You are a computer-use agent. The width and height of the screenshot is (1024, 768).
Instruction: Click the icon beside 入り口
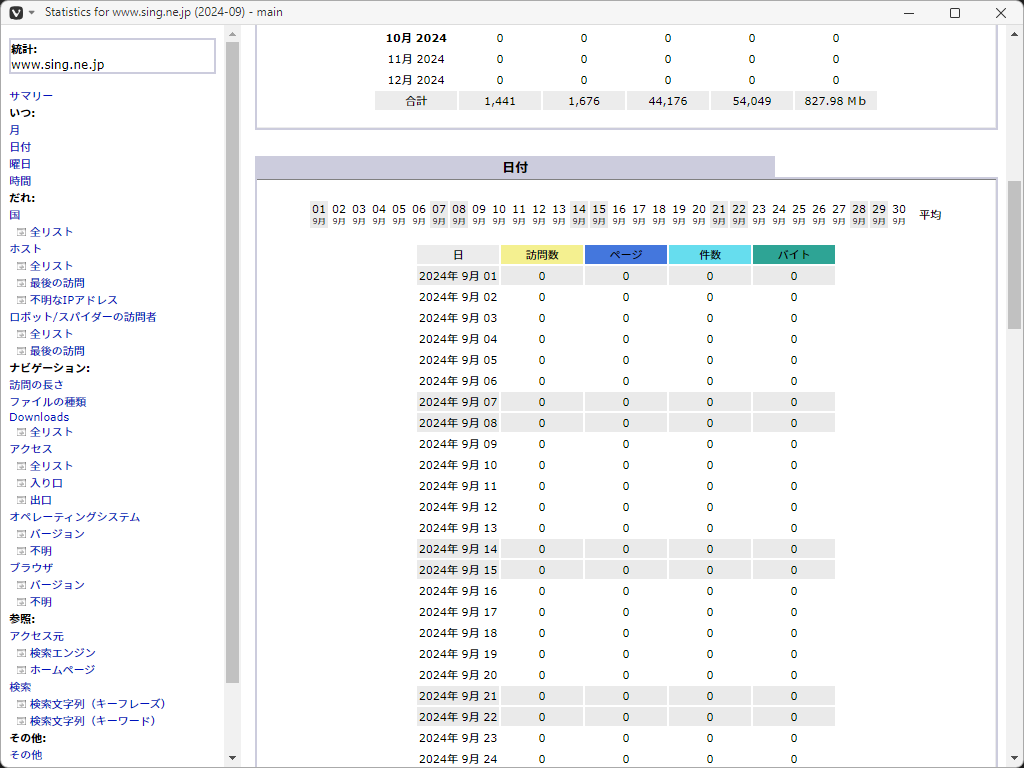(x=21, y=483)
